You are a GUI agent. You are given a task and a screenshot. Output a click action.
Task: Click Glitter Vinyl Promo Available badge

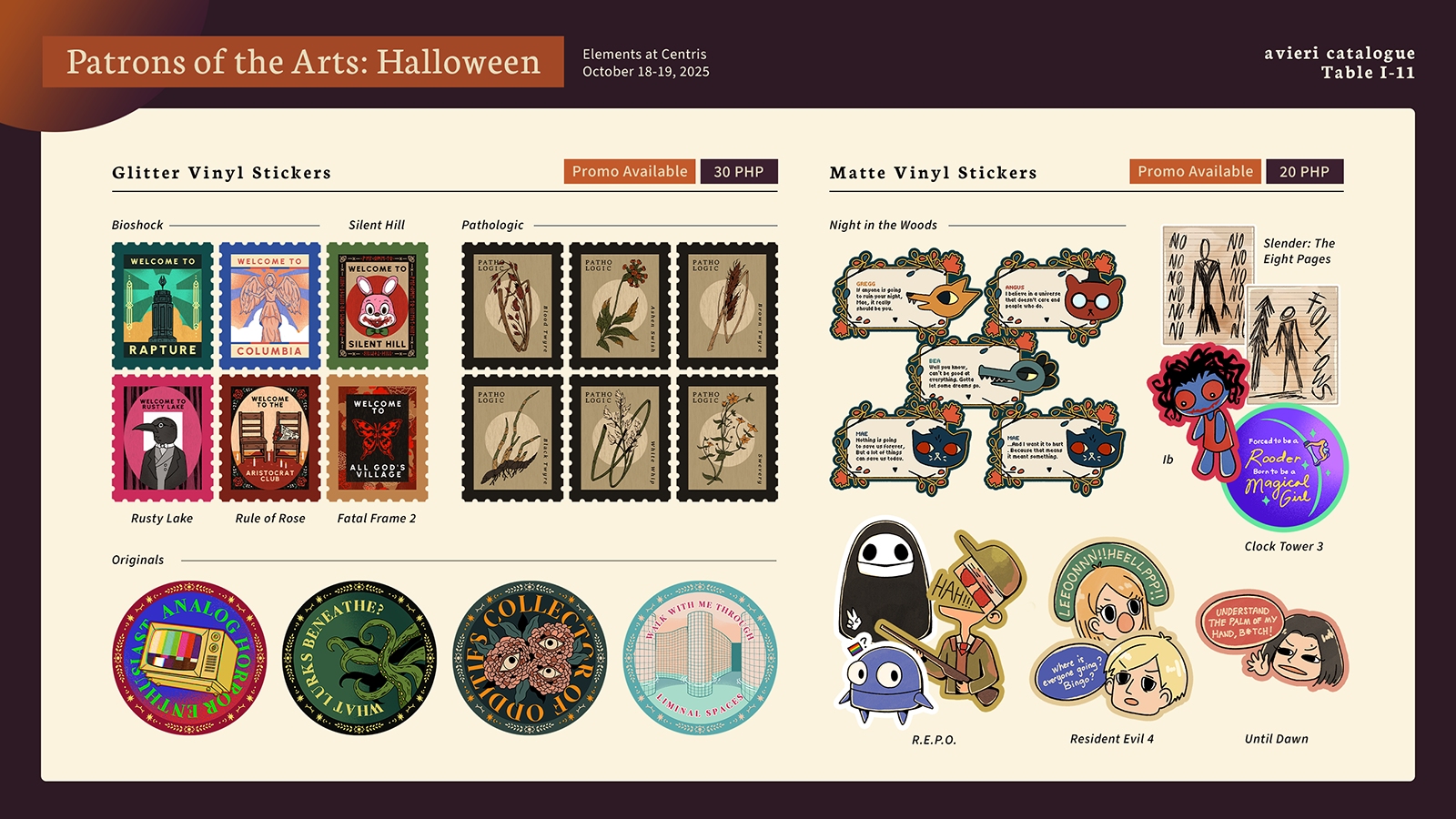click(x=630, y=171)
